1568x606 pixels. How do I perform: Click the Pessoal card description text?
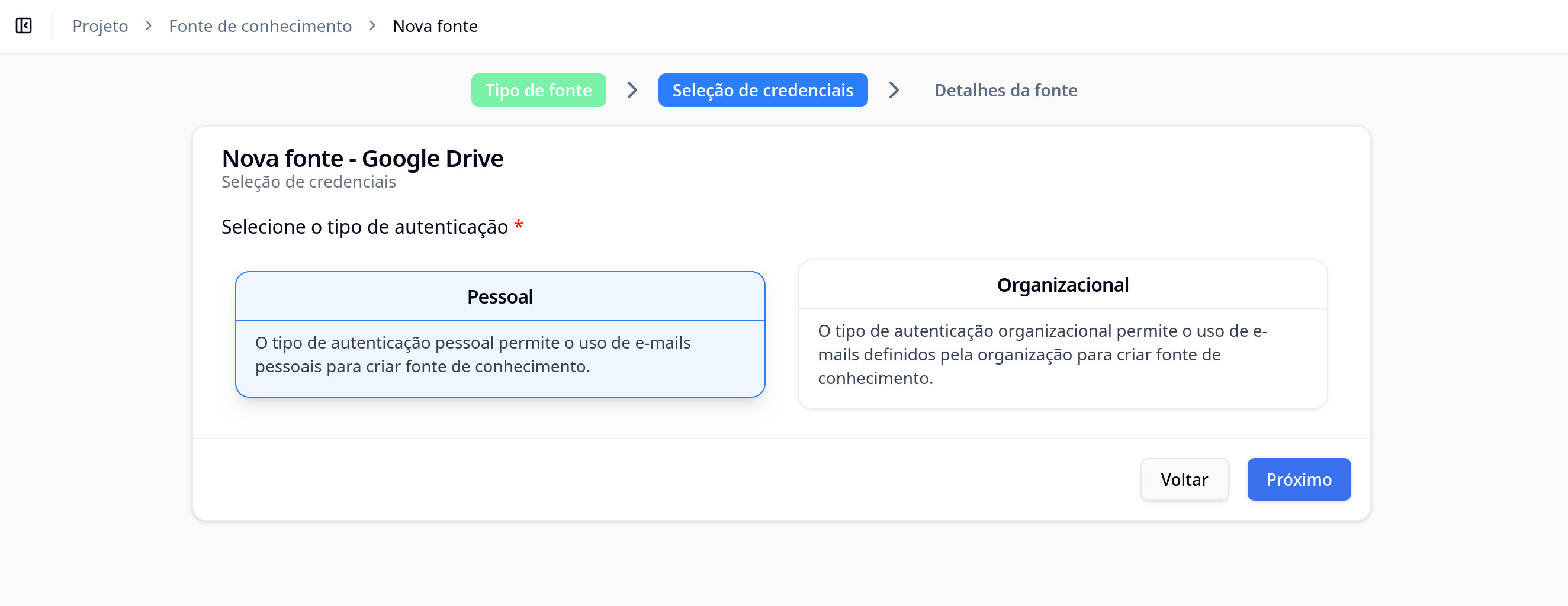coord(473,354)
